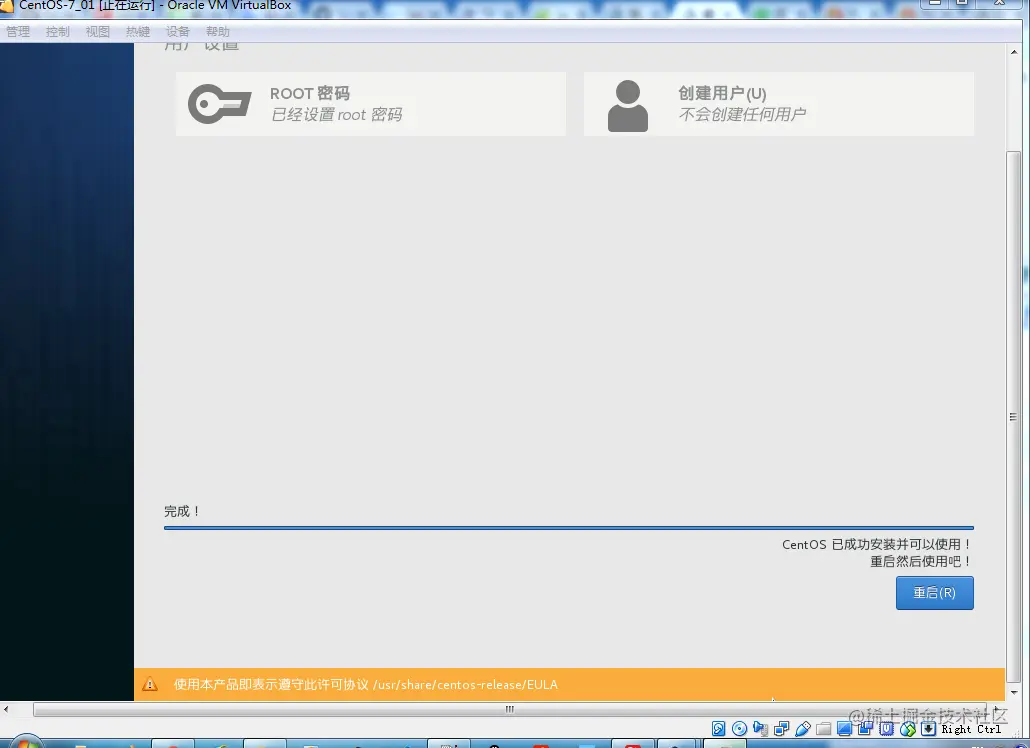This screenshot has width=1030, height=748.
Task: Click the installation progress bar
Action: coord(569,527)
